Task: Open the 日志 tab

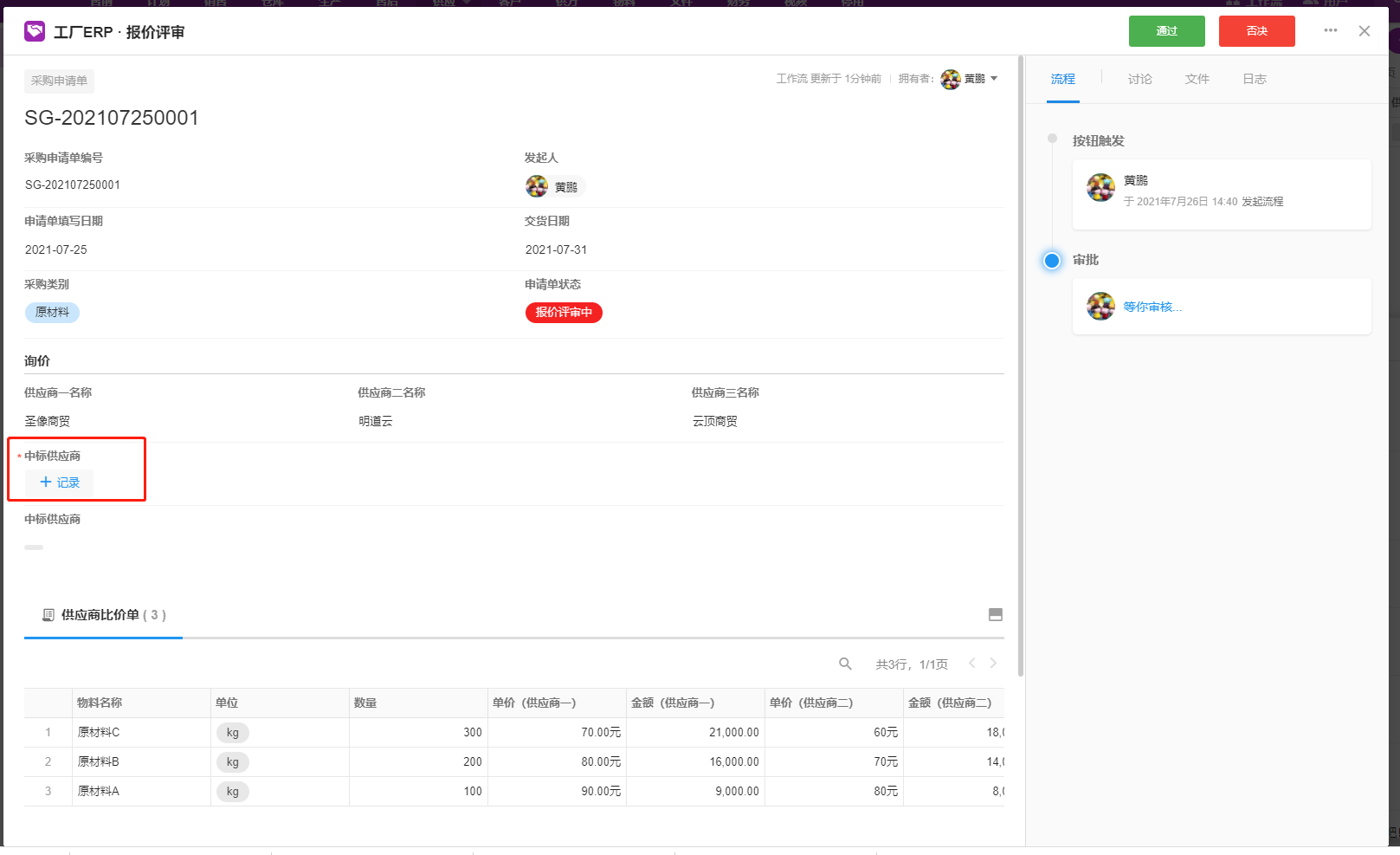Action: (1254, 79)
